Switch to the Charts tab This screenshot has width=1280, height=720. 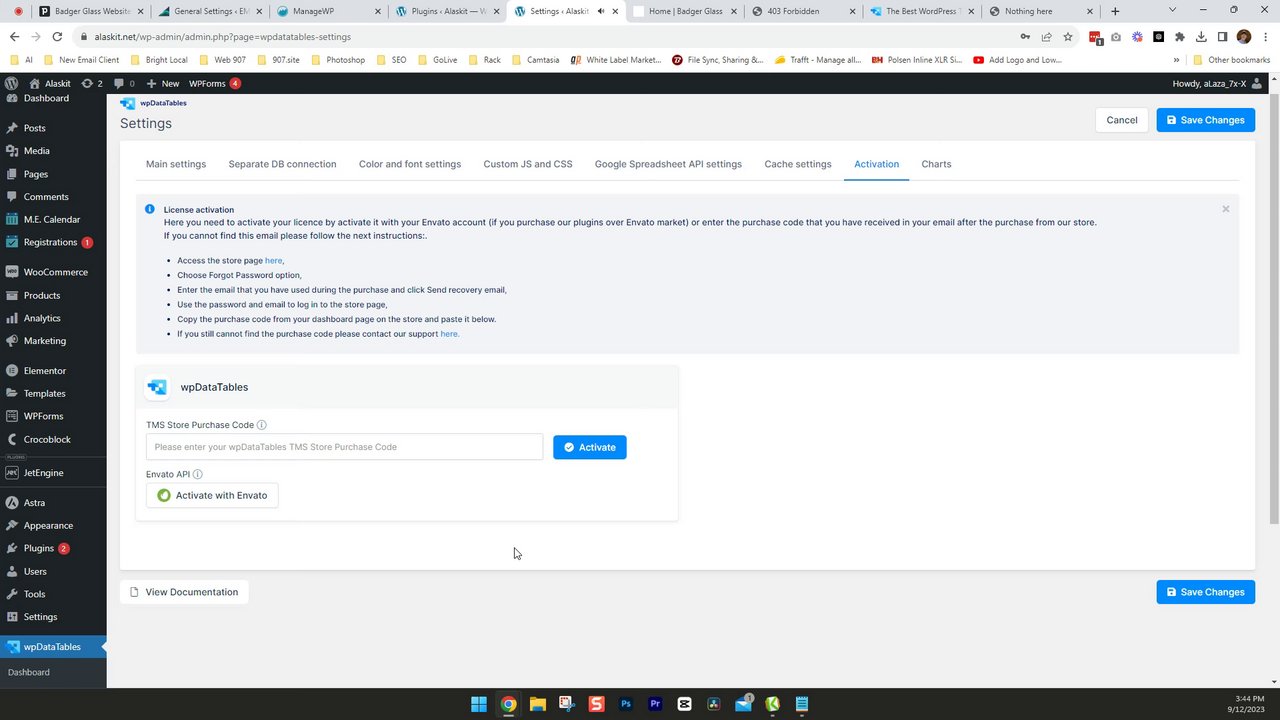[x=936, y=164]
